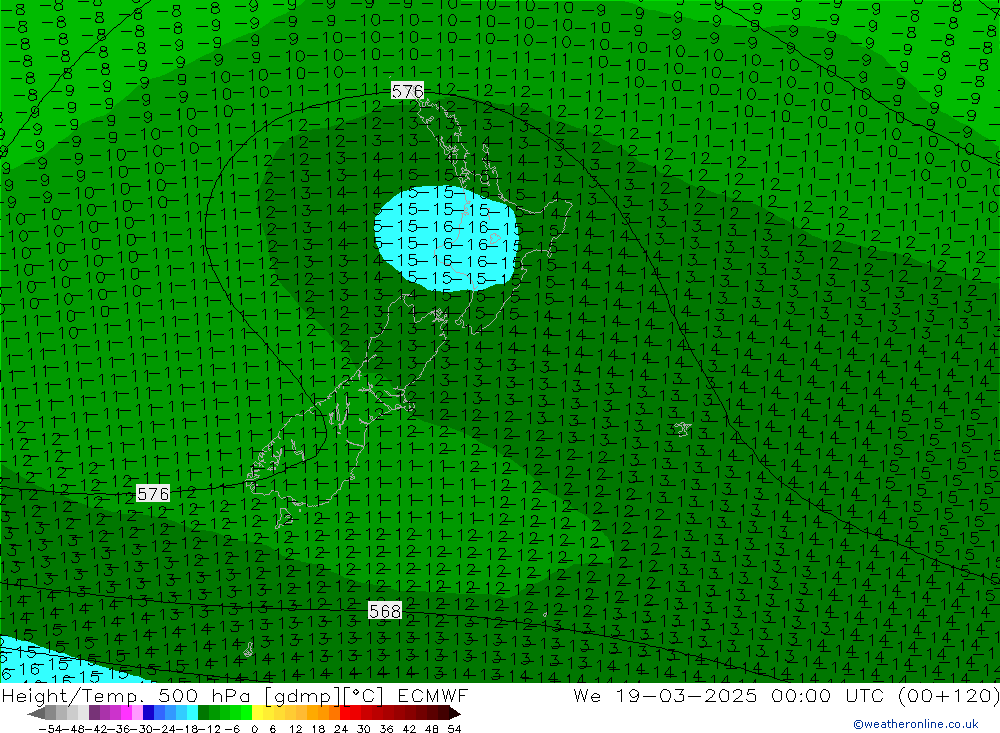The image size is (1000, 733).
Task: Click the '54' maximum value on the legend scale
Action: 454,729
